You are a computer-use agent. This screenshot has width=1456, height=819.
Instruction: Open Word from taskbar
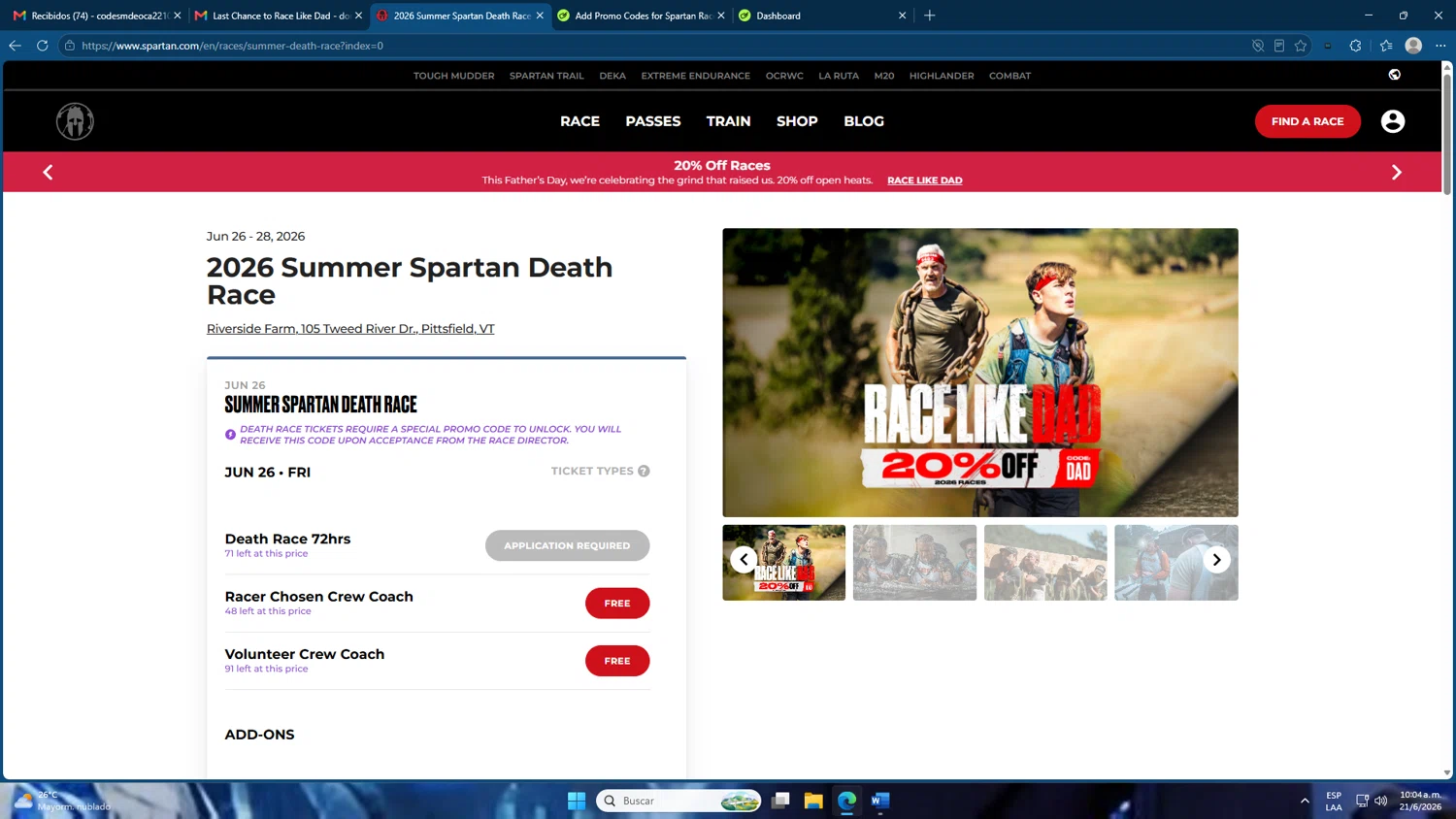880,801
